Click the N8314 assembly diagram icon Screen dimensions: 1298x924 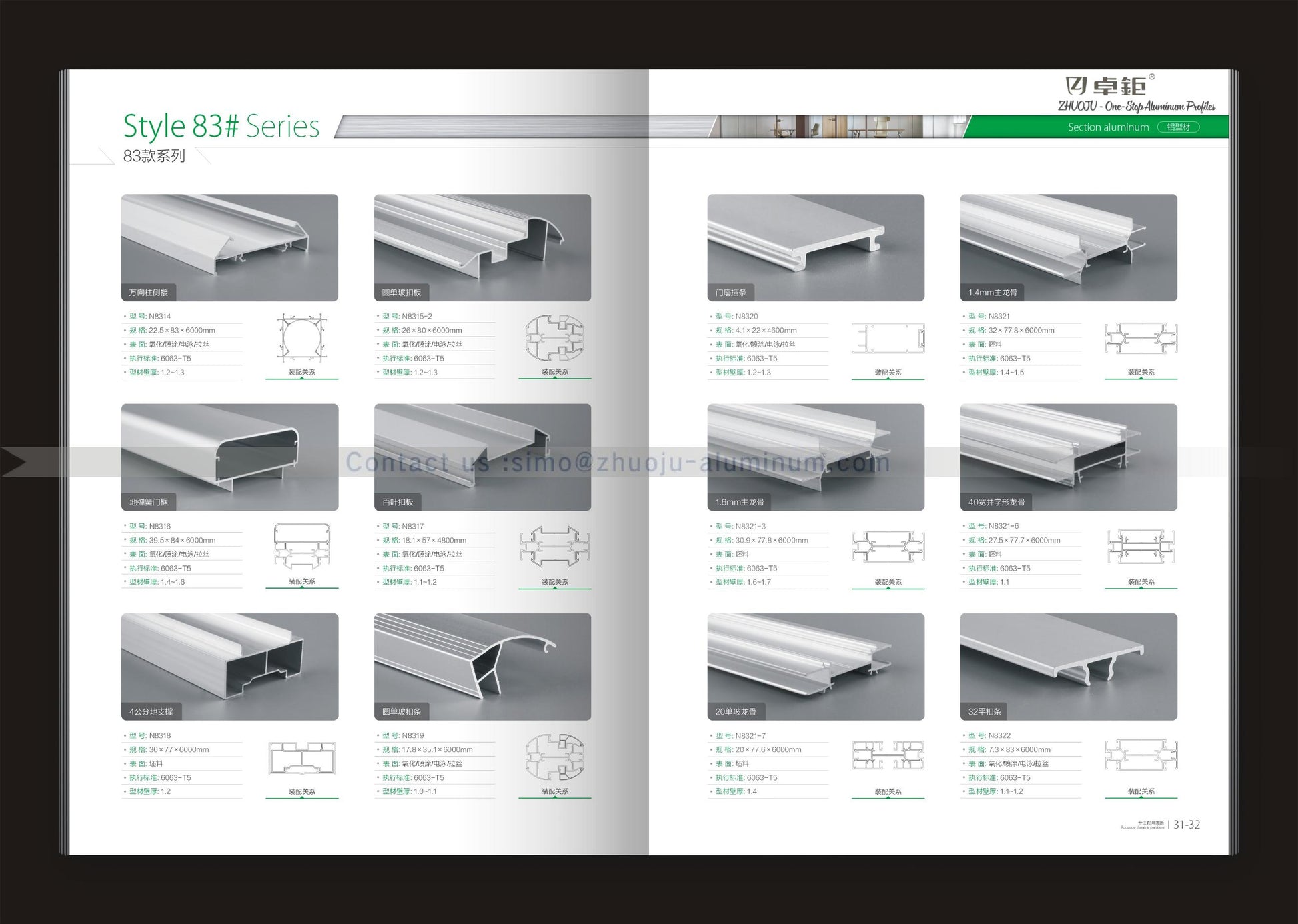coord(301,338)
